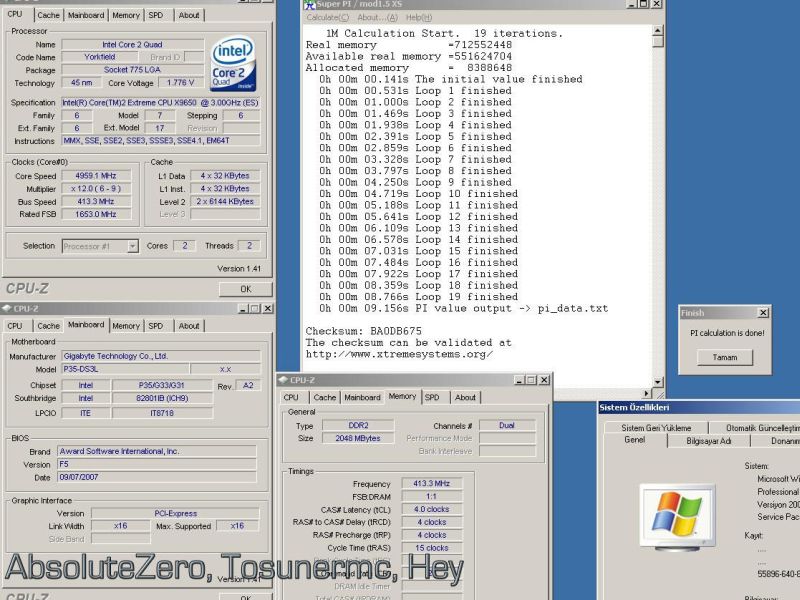Viewport: 800px width, 600px height.
Task: Click the PI value output pi_data.txt line
Action: [x=464, y=308]
